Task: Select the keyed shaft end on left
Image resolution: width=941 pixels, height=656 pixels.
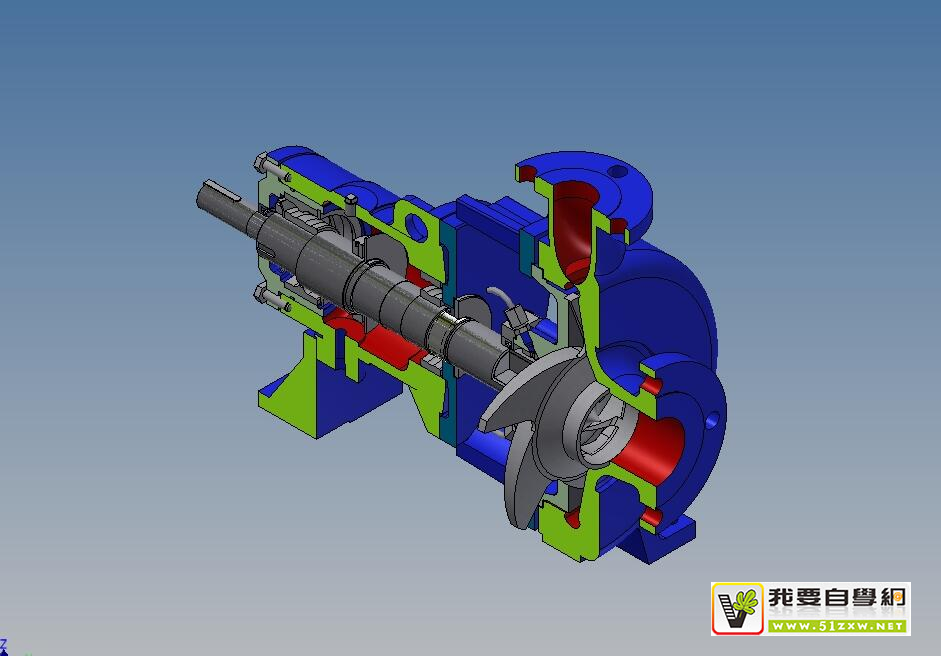Action: [218, 195]
